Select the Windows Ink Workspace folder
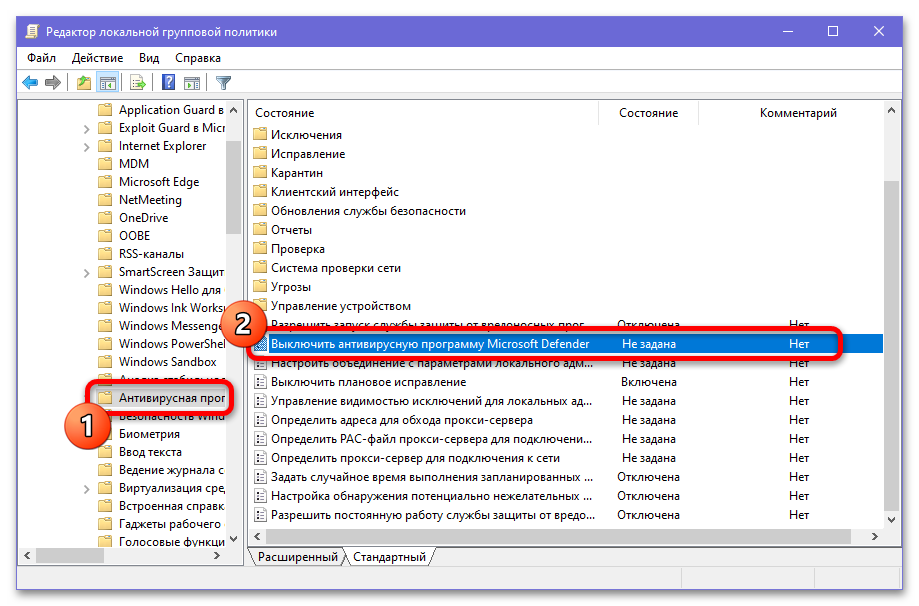 click(x=161, y=308)
